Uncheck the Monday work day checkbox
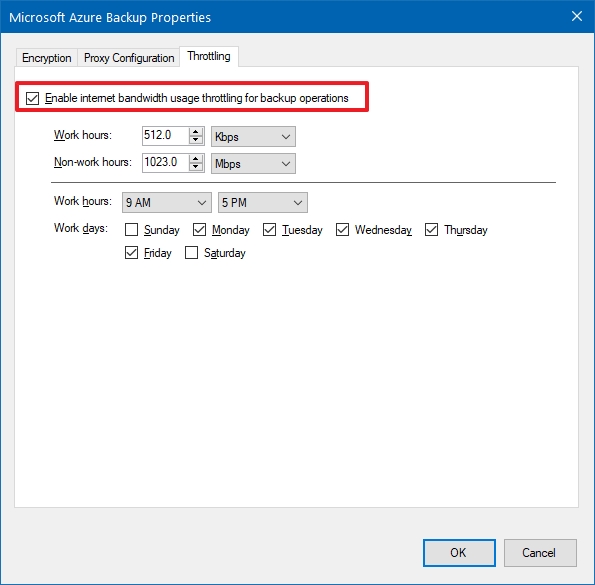 200,230
